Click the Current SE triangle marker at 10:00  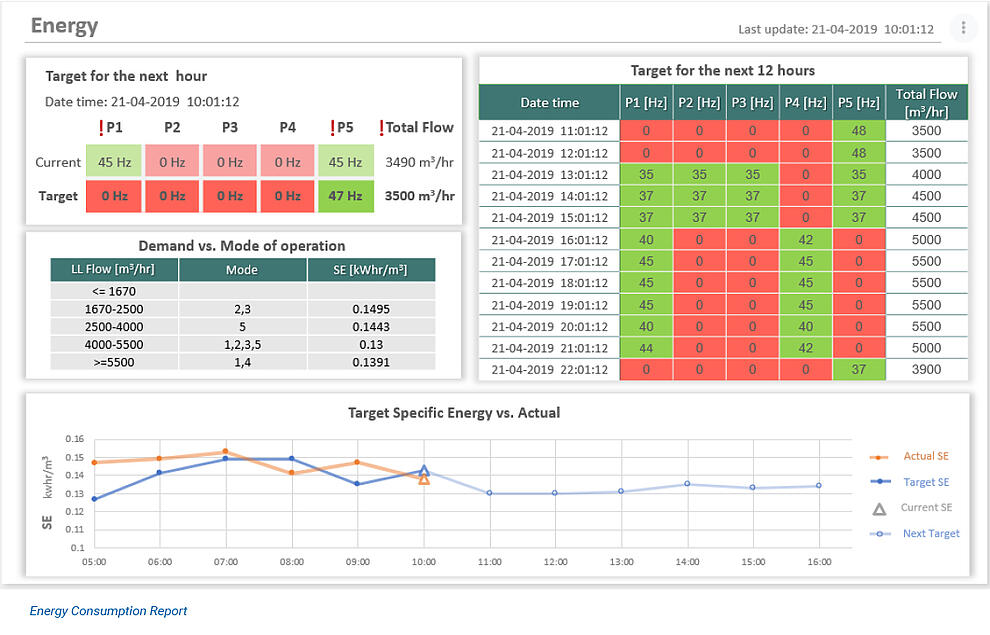[x=424, y=479]
